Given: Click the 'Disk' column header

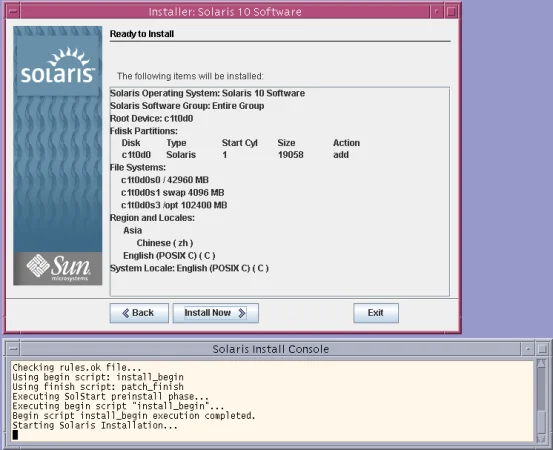Looking at the screenshot, I should (x=131, y=143).
